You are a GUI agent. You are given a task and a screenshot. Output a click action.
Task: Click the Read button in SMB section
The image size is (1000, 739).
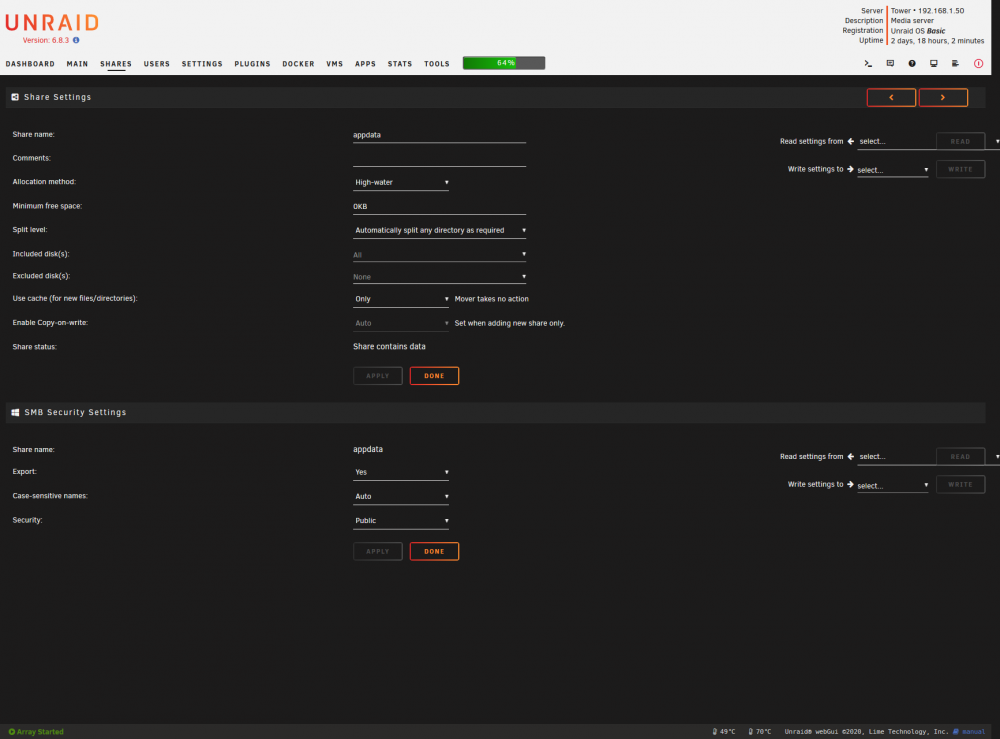point(960,457)
